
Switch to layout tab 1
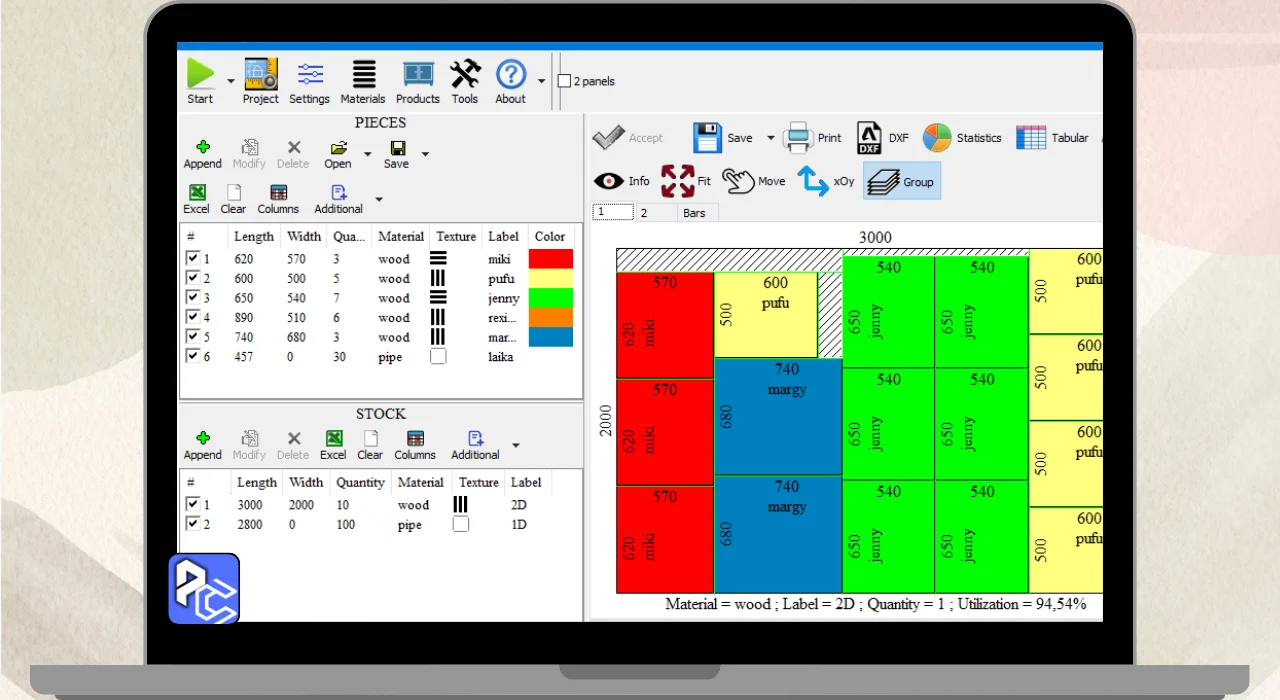[x=613, y=212]
